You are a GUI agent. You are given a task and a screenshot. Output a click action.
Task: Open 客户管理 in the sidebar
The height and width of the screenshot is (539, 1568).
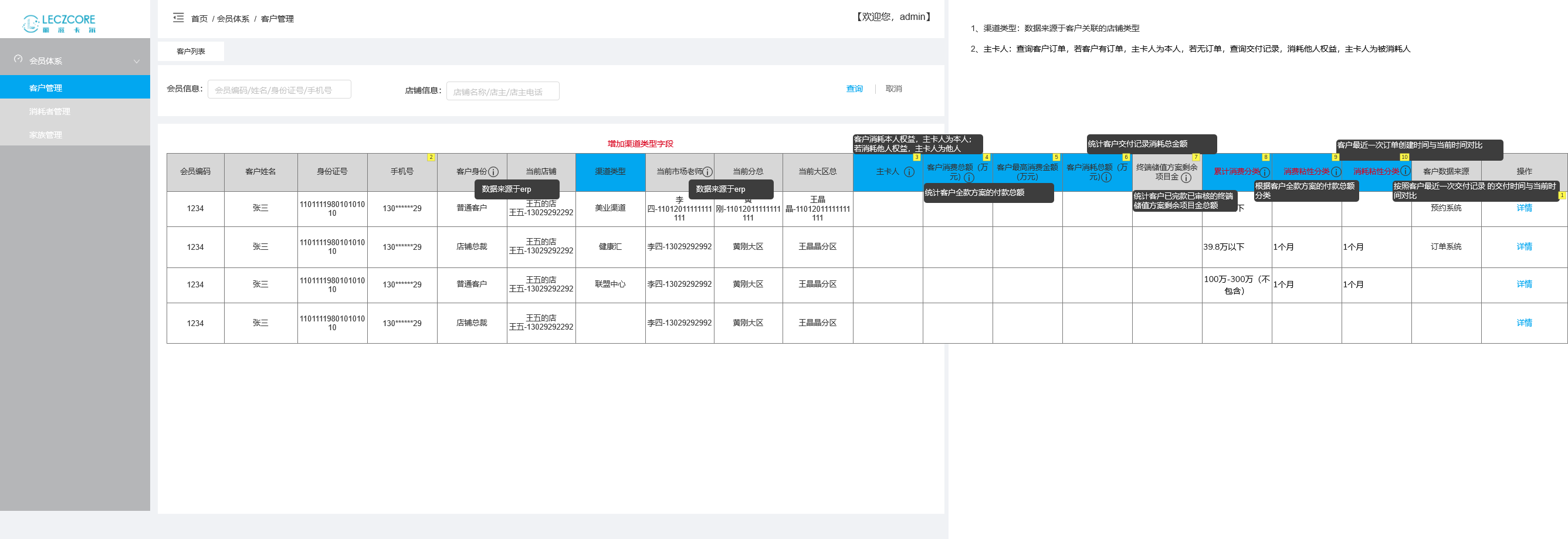pos(75,87)
